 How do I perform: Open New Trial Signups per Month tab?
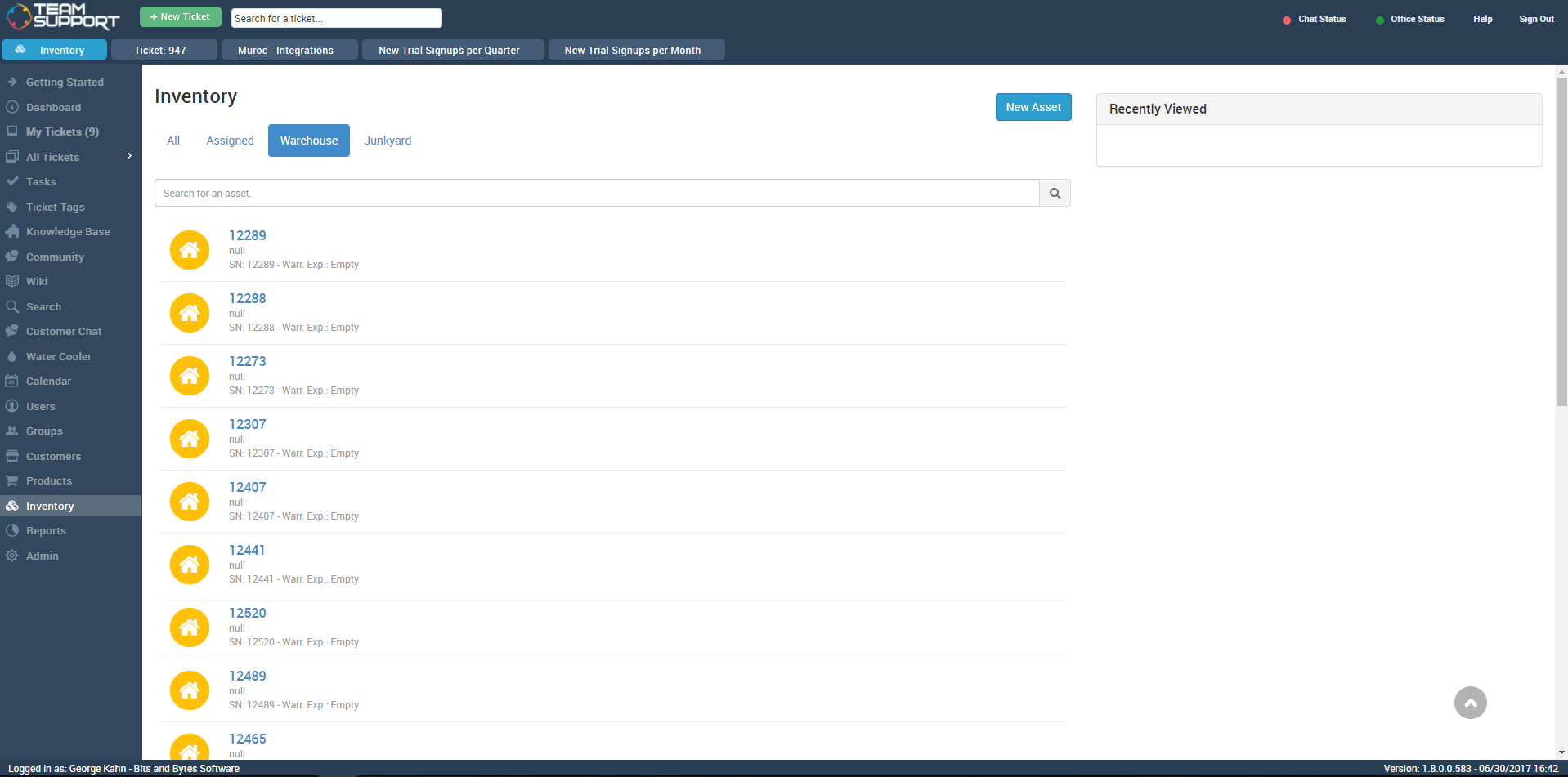[x=636, y=50]
